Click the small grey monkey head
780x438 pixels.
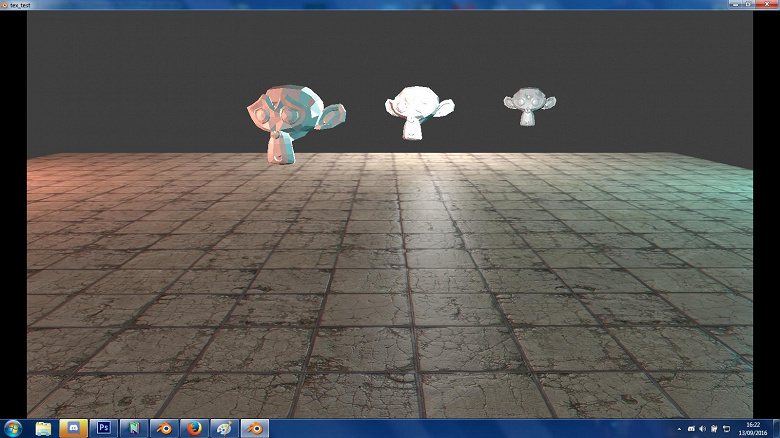(530, 106)
